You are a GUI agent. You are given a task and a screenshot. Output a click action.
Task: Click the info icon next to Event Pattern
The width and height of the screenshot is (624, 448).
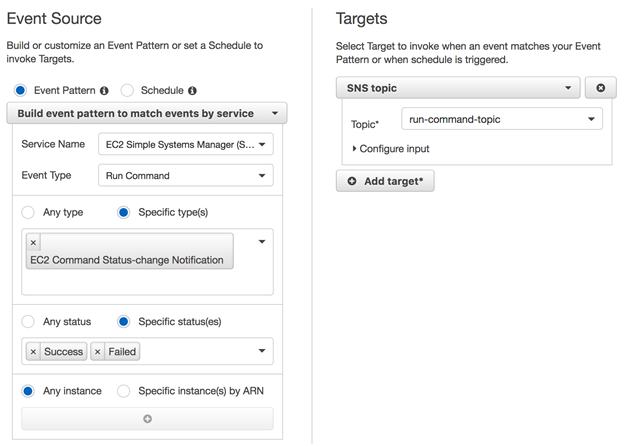click(x=104, y=91)
